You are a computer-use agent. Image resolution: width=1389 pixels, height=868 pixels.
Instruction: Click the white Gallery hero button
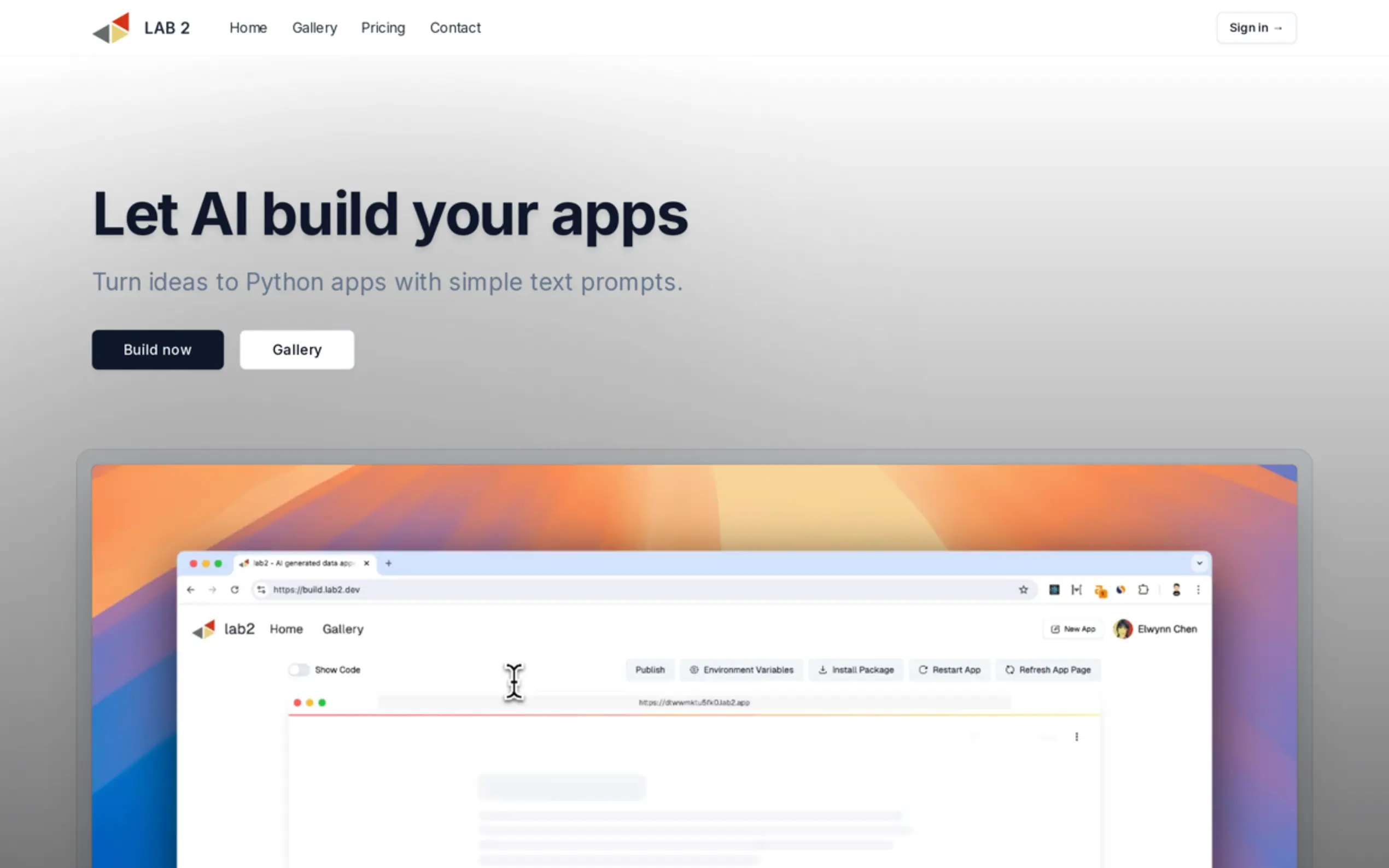pos(296,350)
